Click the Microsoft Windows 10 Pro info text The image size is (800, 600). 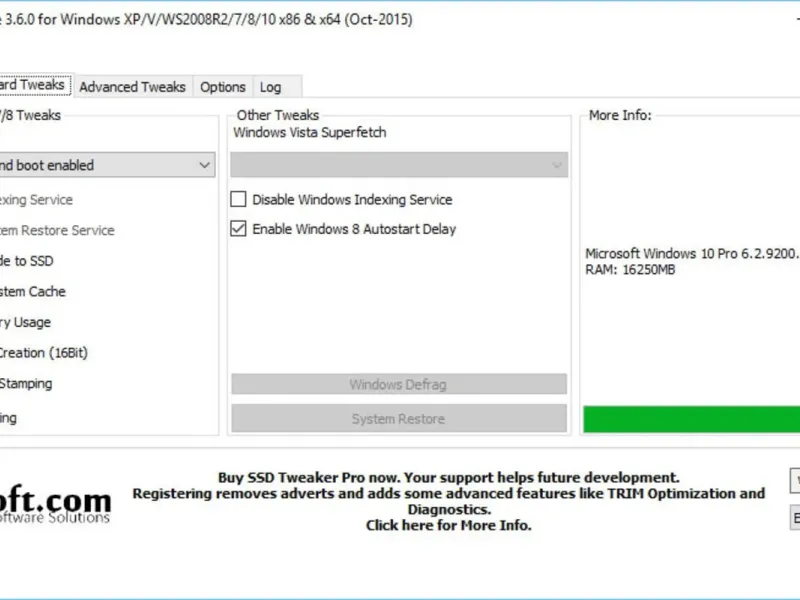(x=692, y=254)
